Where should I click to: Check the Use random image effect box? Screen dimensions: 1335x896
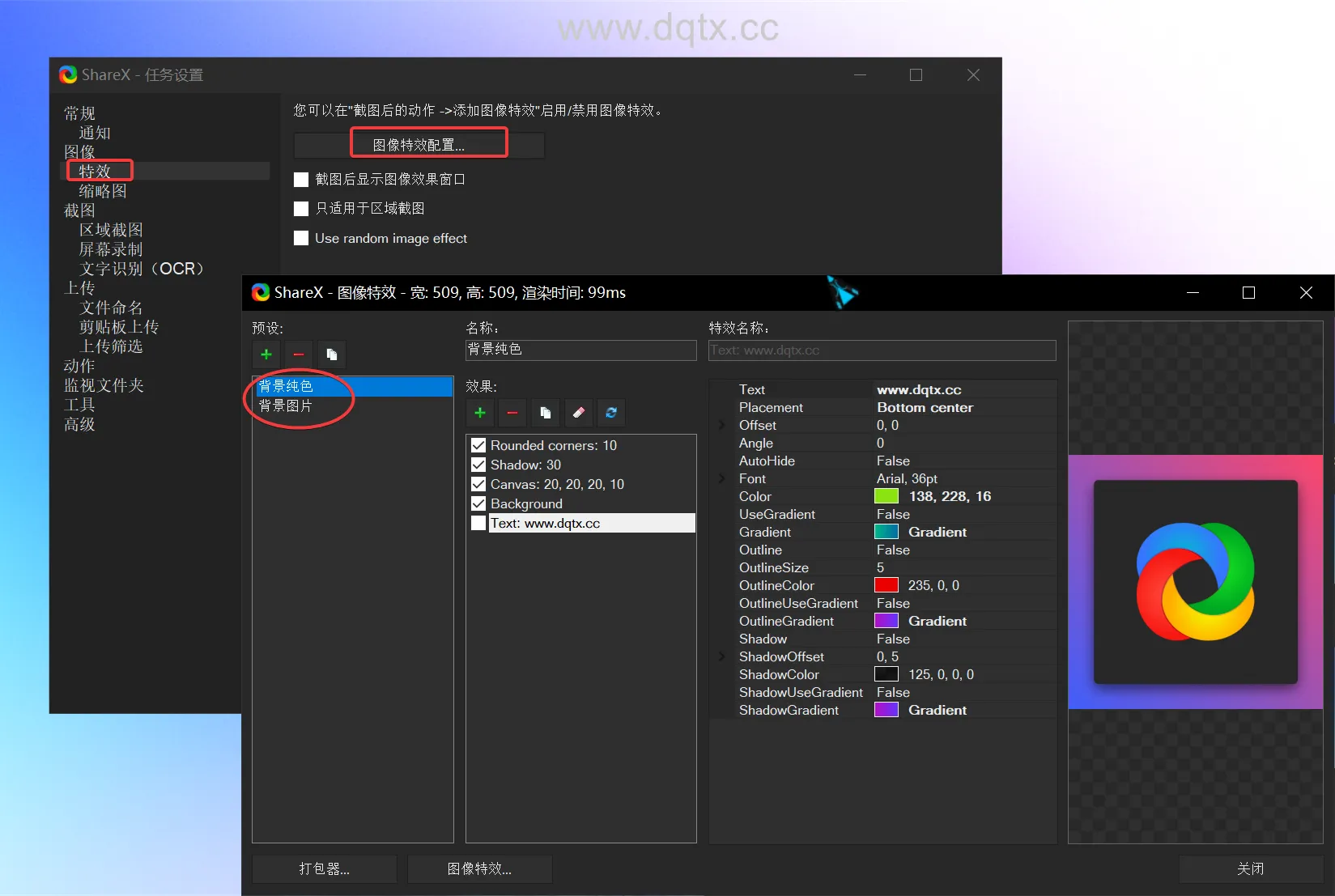point(301,238)
